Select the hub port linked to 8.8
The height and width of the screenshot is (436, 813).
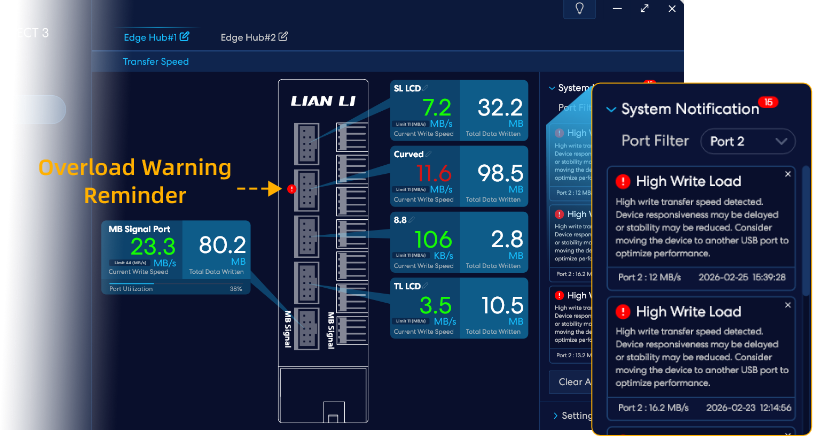click(x=306, y=236)
